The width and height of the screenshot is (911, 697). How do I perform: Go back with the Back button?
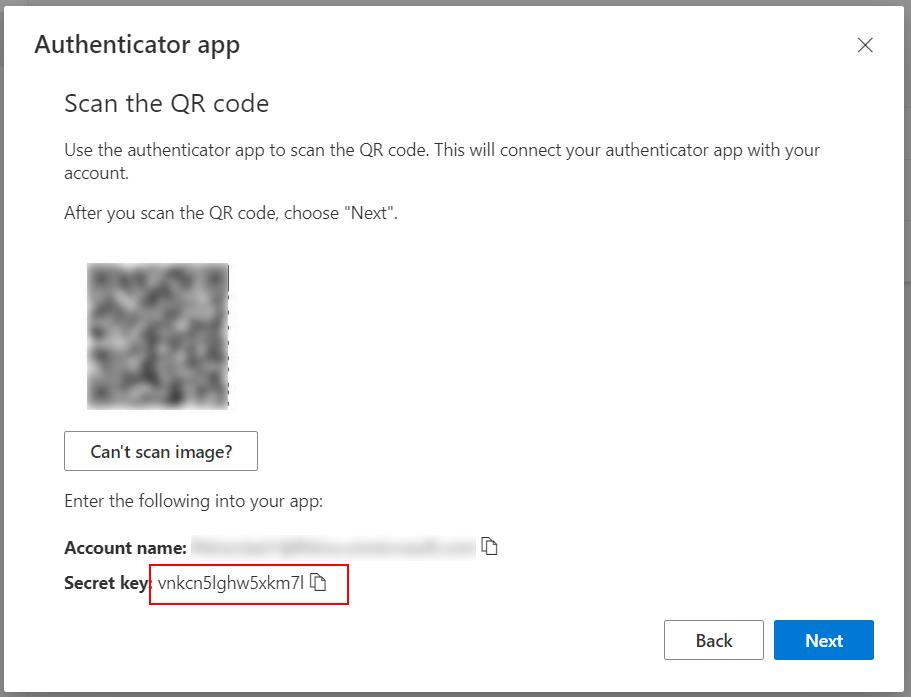[713, 640]
